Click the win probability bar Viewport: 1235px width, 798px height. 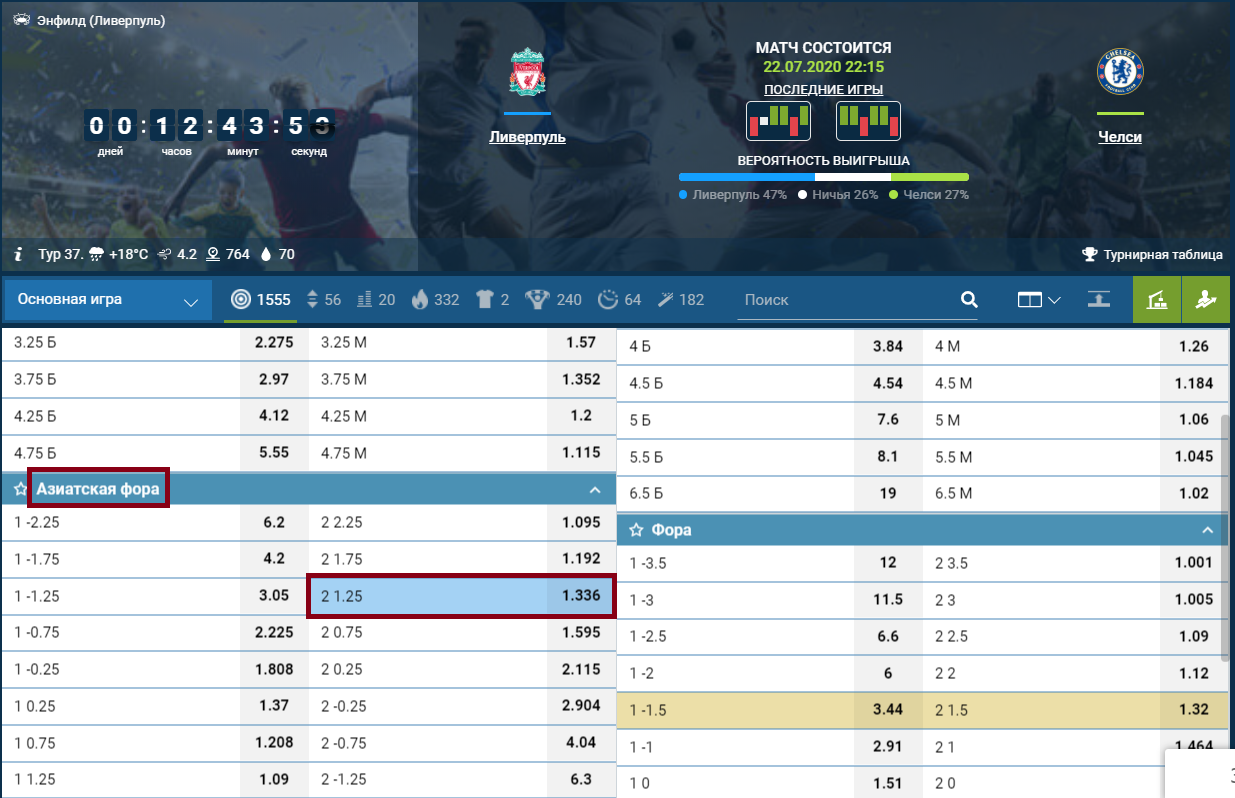point(823,177)
